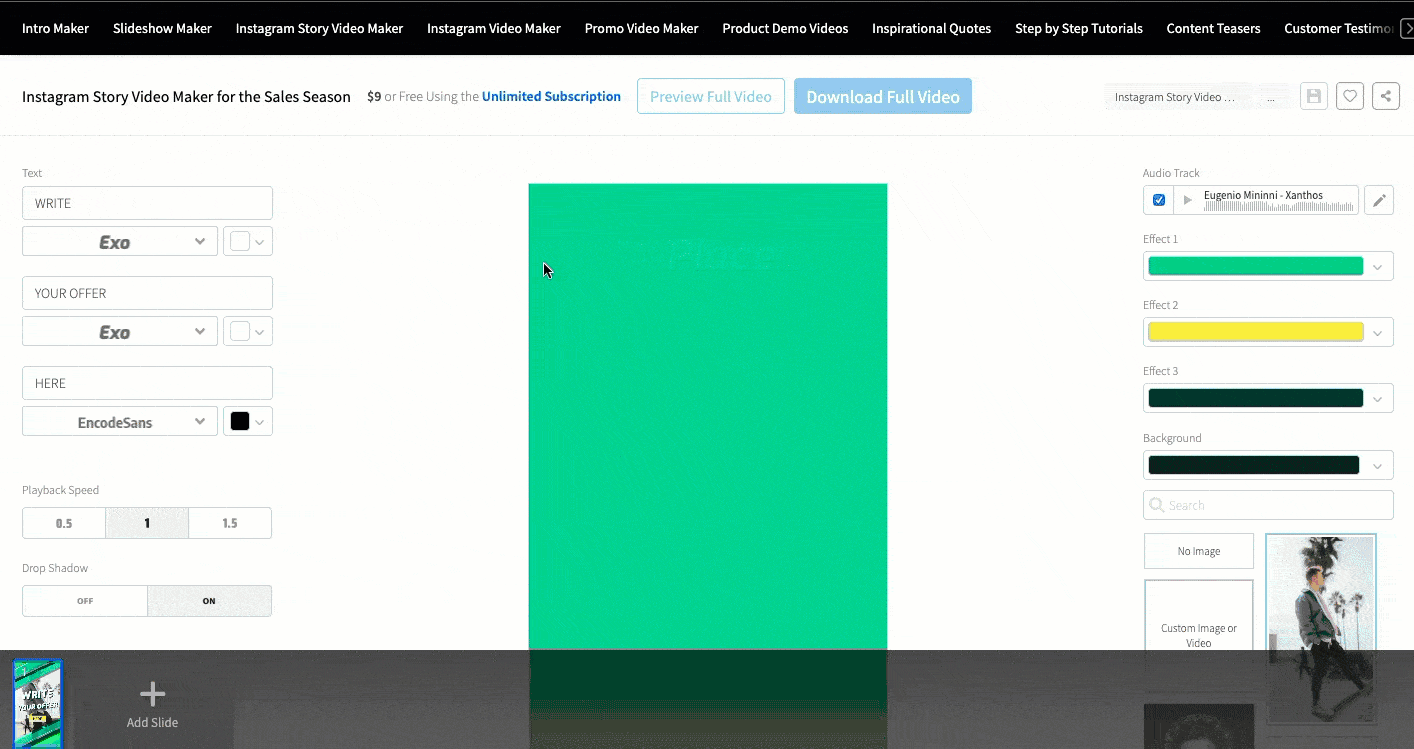1414x749 pixels.
Task: Set playback speed to 1.5
Action: click(230, 523)
